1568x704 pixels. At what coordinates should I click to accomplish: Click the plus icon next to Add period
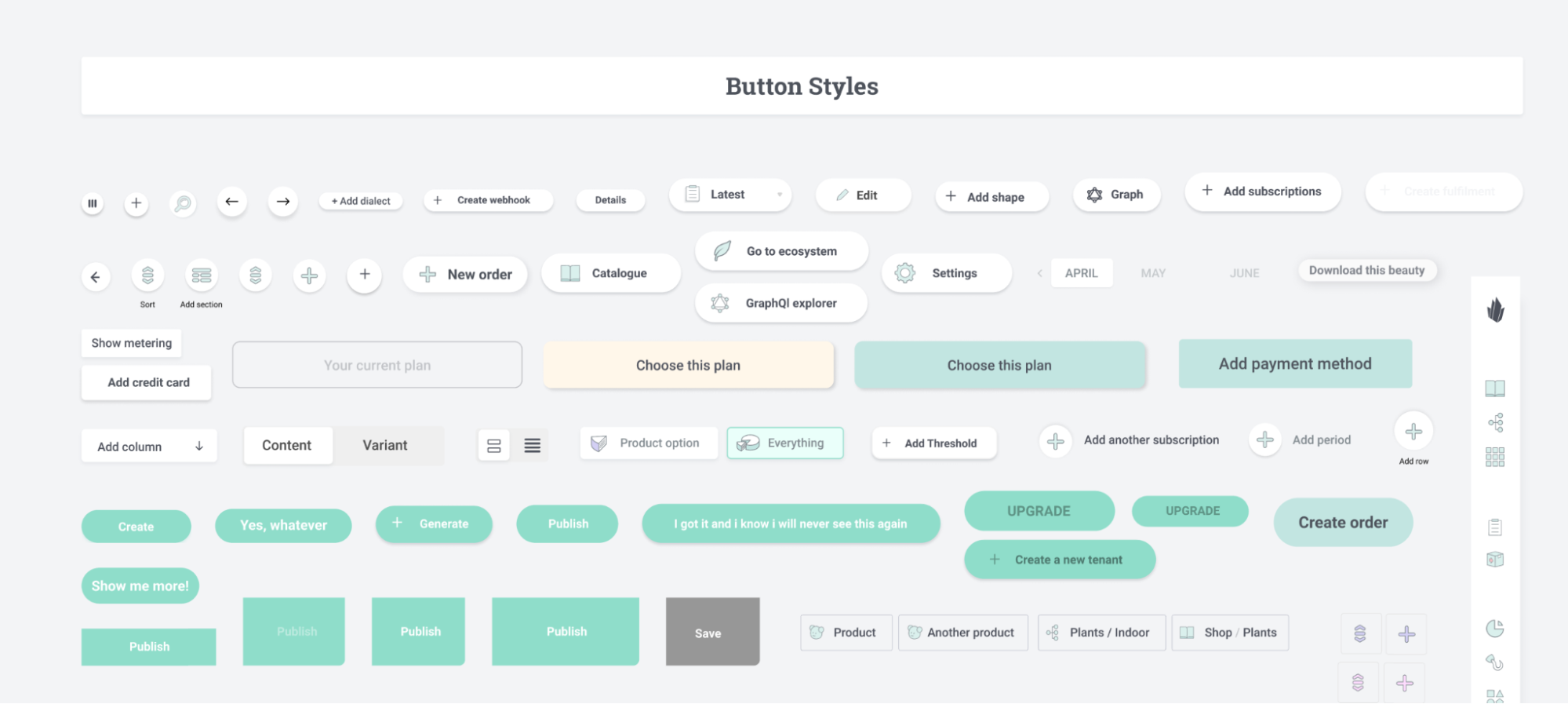[x=1265, y=440]
